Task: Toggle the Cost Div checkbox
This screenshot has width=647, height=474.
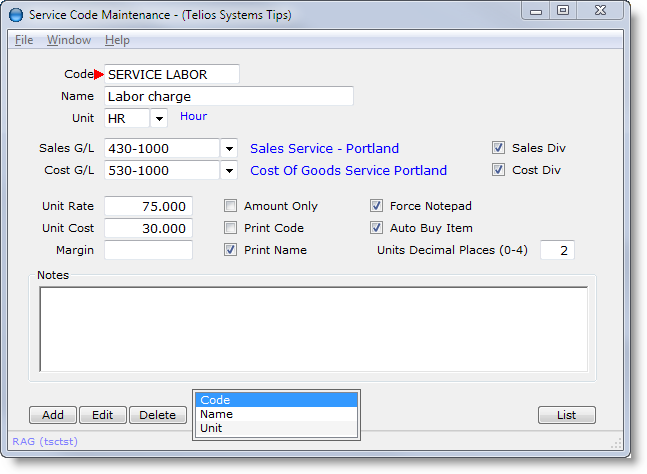Action: pos(499,170)
